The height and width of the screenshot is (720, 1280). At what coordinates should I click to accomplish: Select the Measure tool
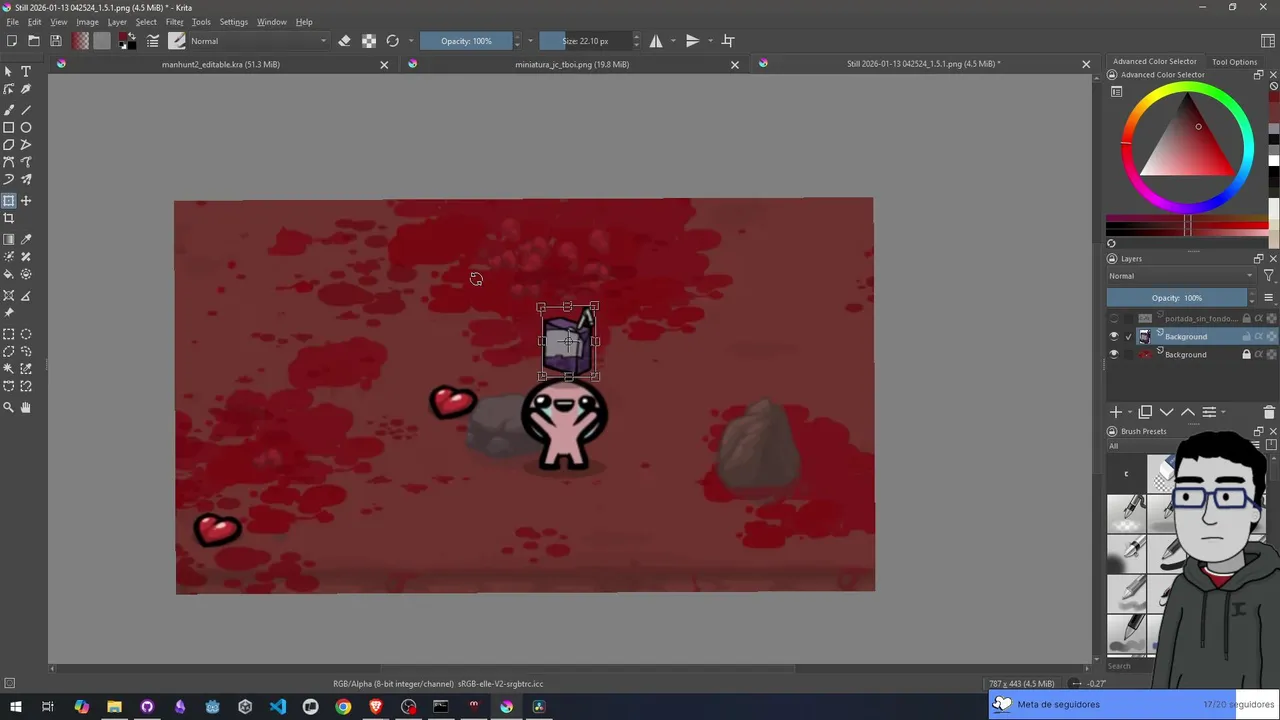(26, 296)
